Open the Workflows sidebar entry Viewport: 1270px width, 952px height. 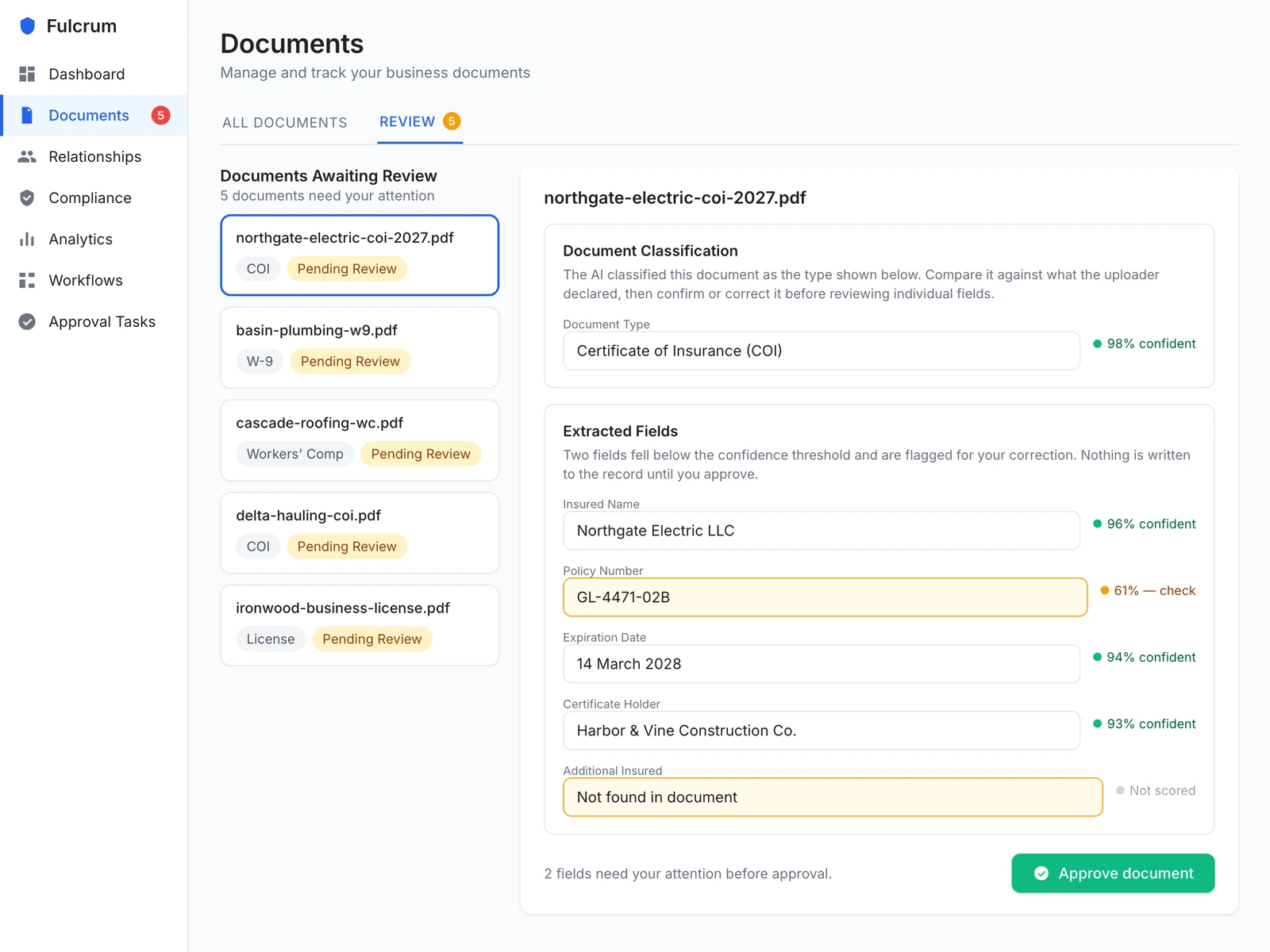[x=94, y=280]
